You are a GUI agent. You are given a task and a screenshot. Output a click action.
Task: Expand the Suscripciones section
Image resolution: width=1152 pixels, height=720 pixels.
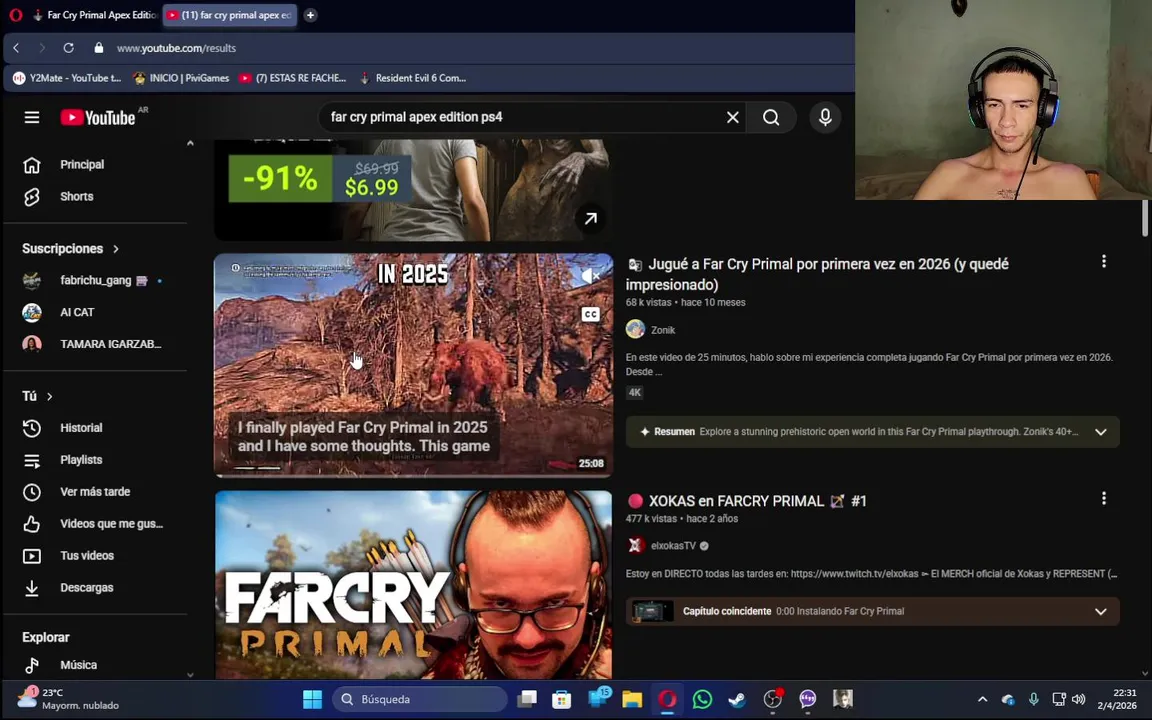(x=71, y=248)
